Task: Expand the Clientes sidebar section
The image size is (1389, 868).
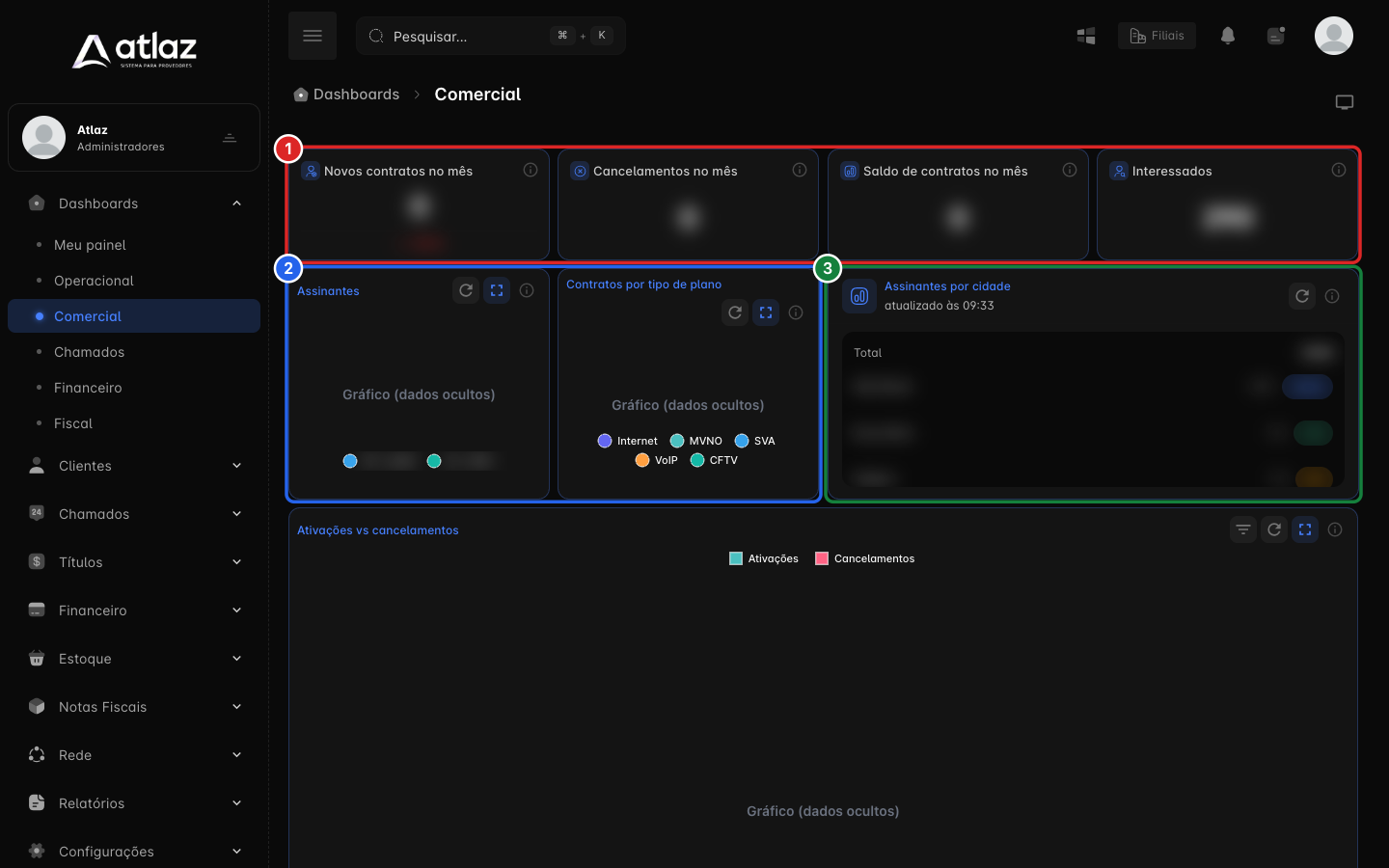Action: tap(134, 466)
